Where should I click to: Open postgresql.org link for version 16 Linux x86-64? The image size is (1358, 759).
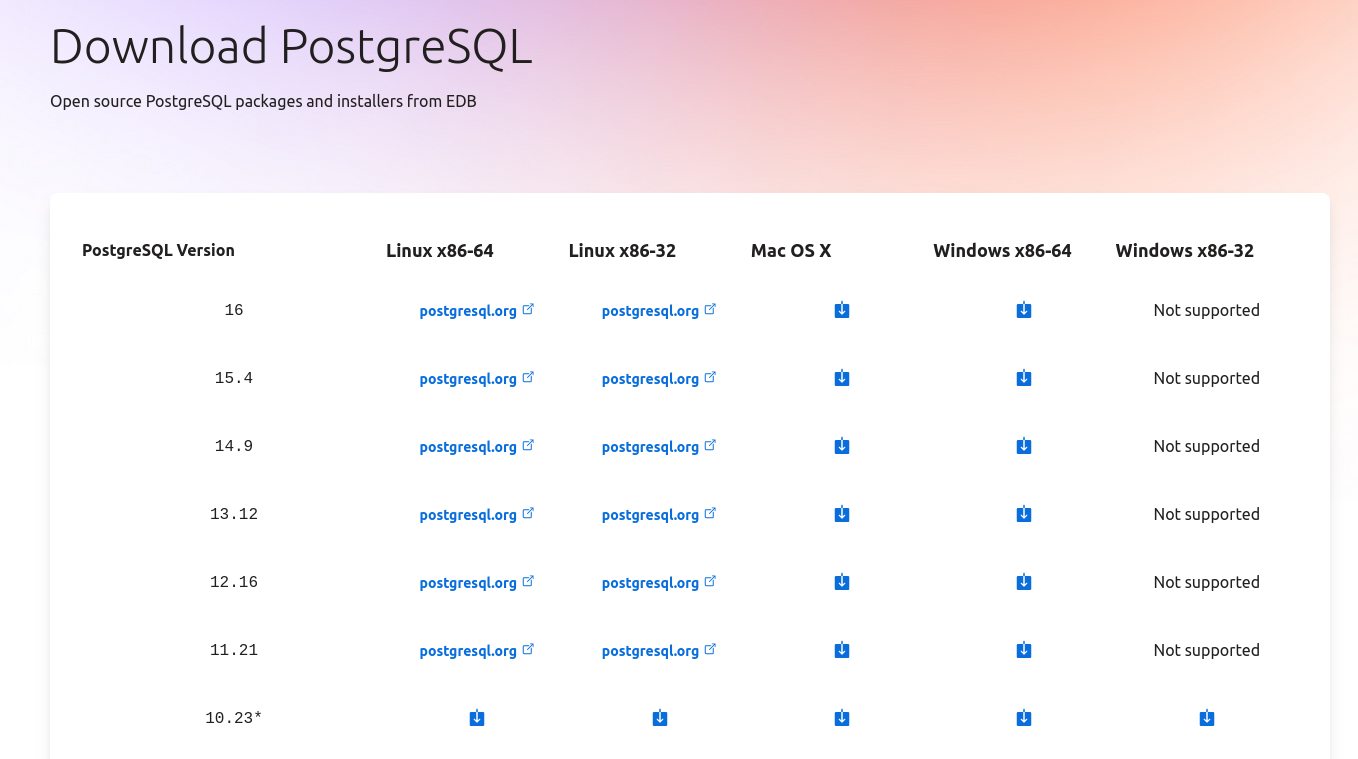(477, 311)
